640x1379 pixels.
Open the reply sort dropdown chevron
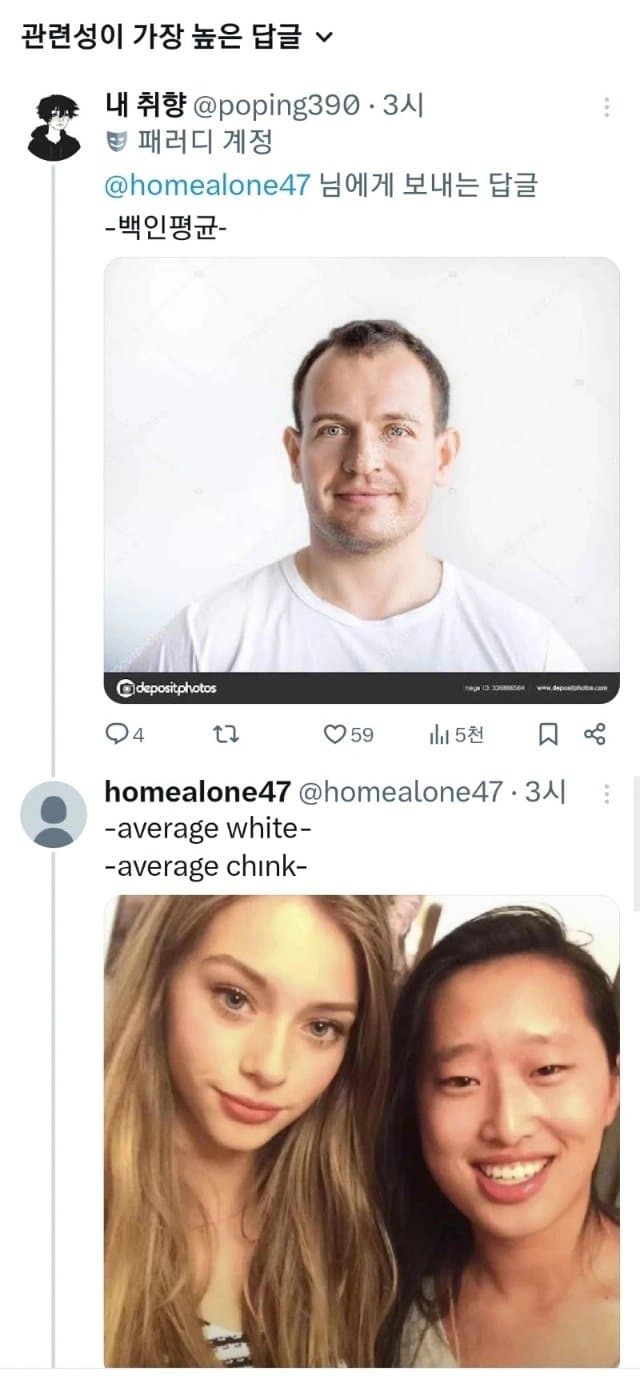pyautogui.click(x=322, y=38)
